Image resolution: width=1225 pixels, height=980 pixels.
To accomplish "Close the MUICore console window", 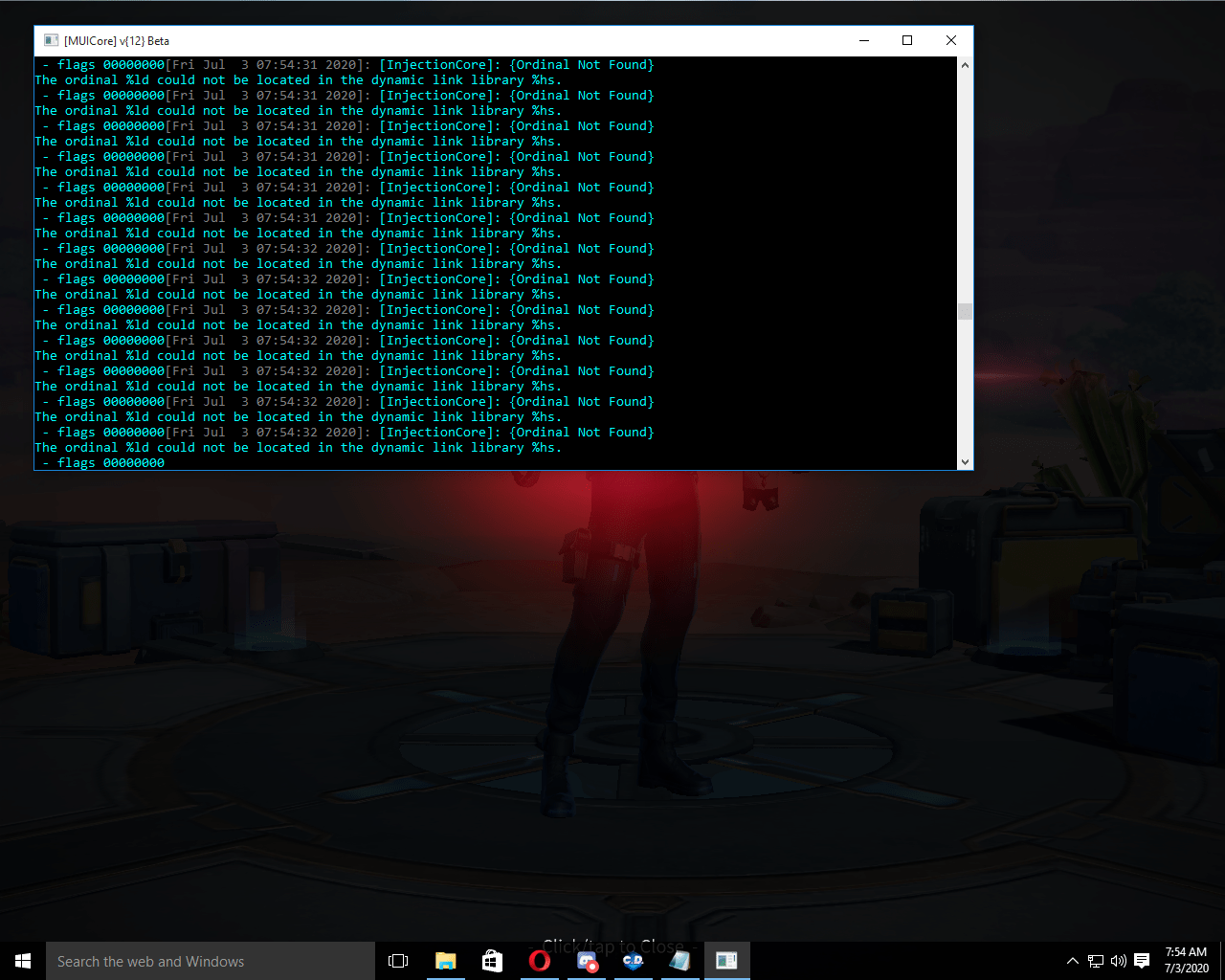I will click(951, 40).
